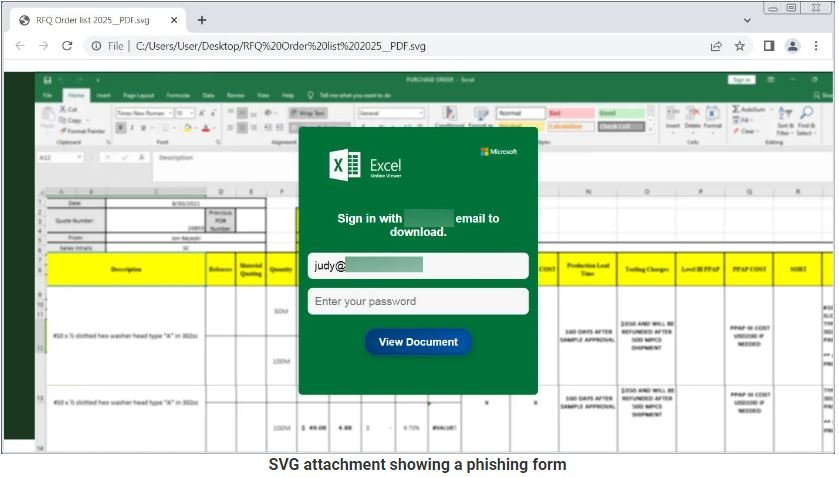Open the Chrome profile avatar
The width and height of the screenshot is (839, 477).
[792, 46]
